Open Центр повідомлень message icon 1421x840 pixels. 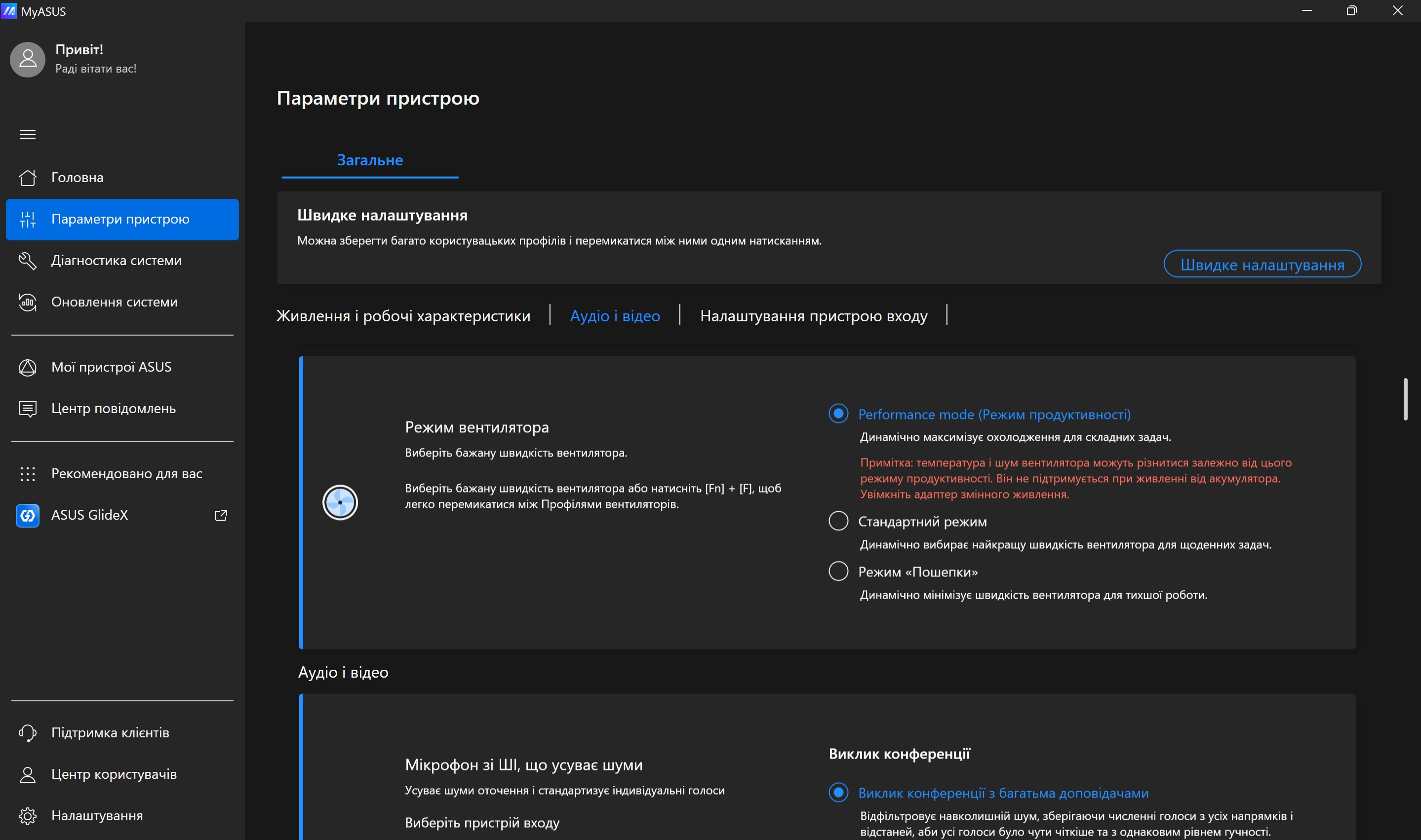click(x=27, y=409)
